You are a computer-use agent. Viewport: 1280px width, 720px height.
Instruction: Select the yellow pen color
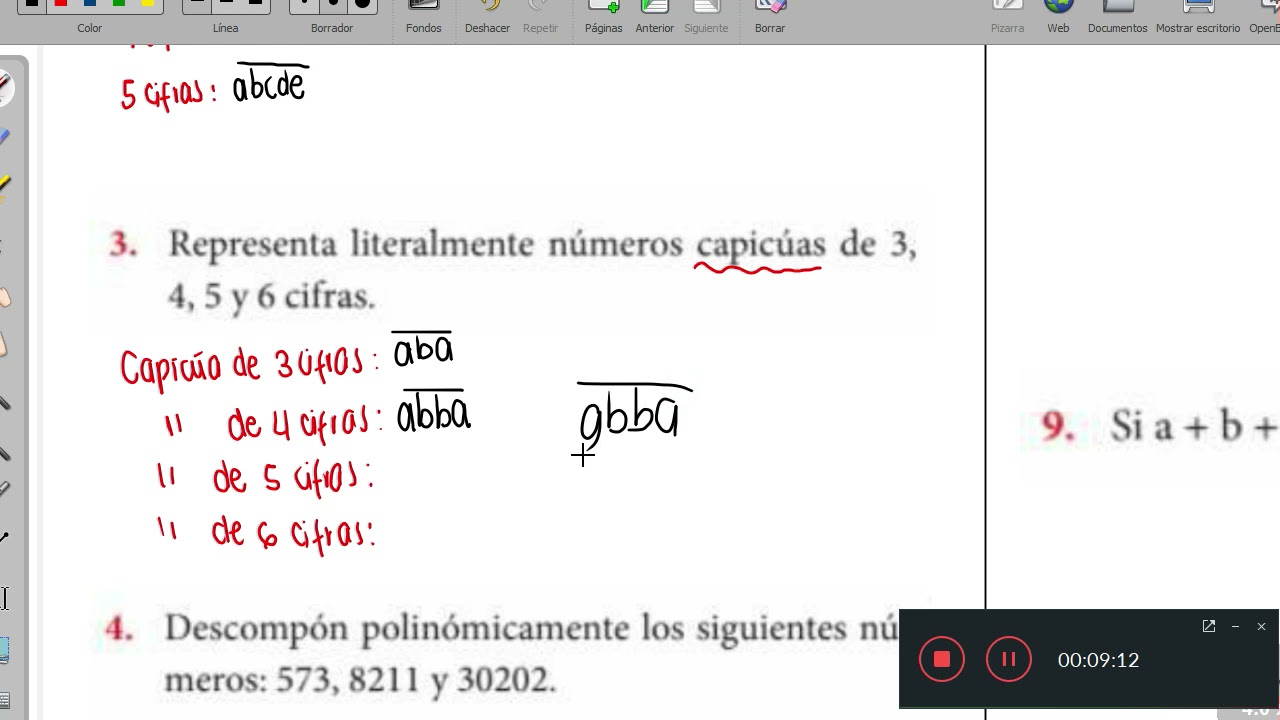(x=148, y=4)
